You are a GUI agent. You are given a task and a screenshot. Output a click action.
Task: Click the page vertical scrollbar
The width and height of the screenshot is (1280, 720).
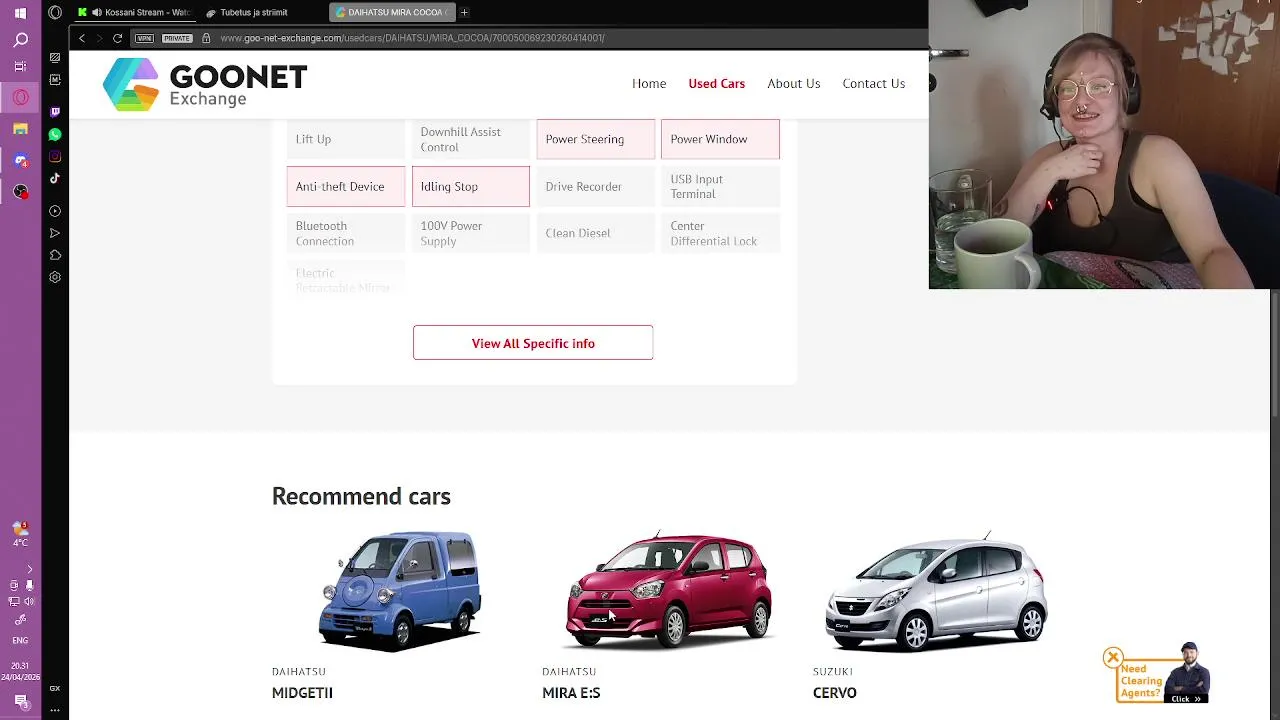point(1274,355)
